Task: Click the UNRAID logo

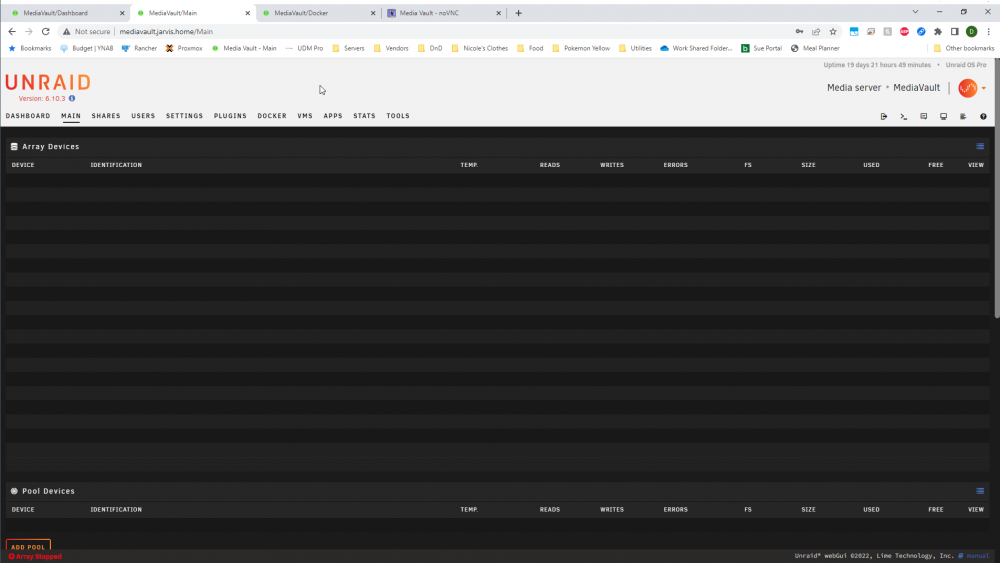Action: click(48, 82)
